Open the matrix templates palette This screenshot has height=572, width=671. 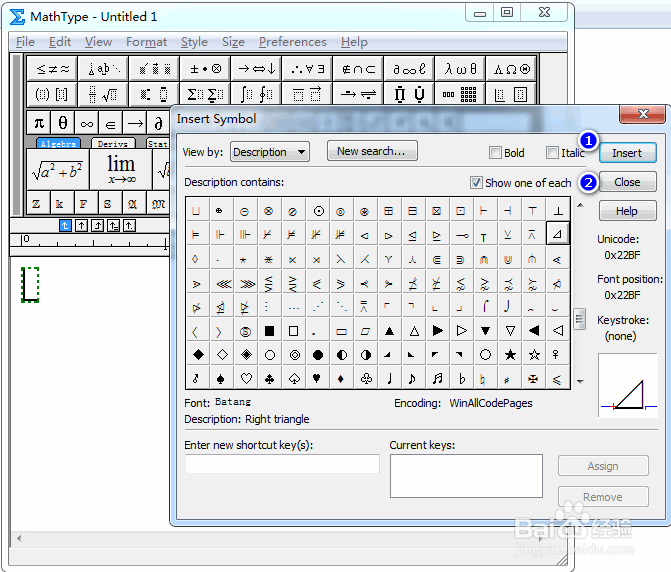pyautogui.click(x=460, y=94)
